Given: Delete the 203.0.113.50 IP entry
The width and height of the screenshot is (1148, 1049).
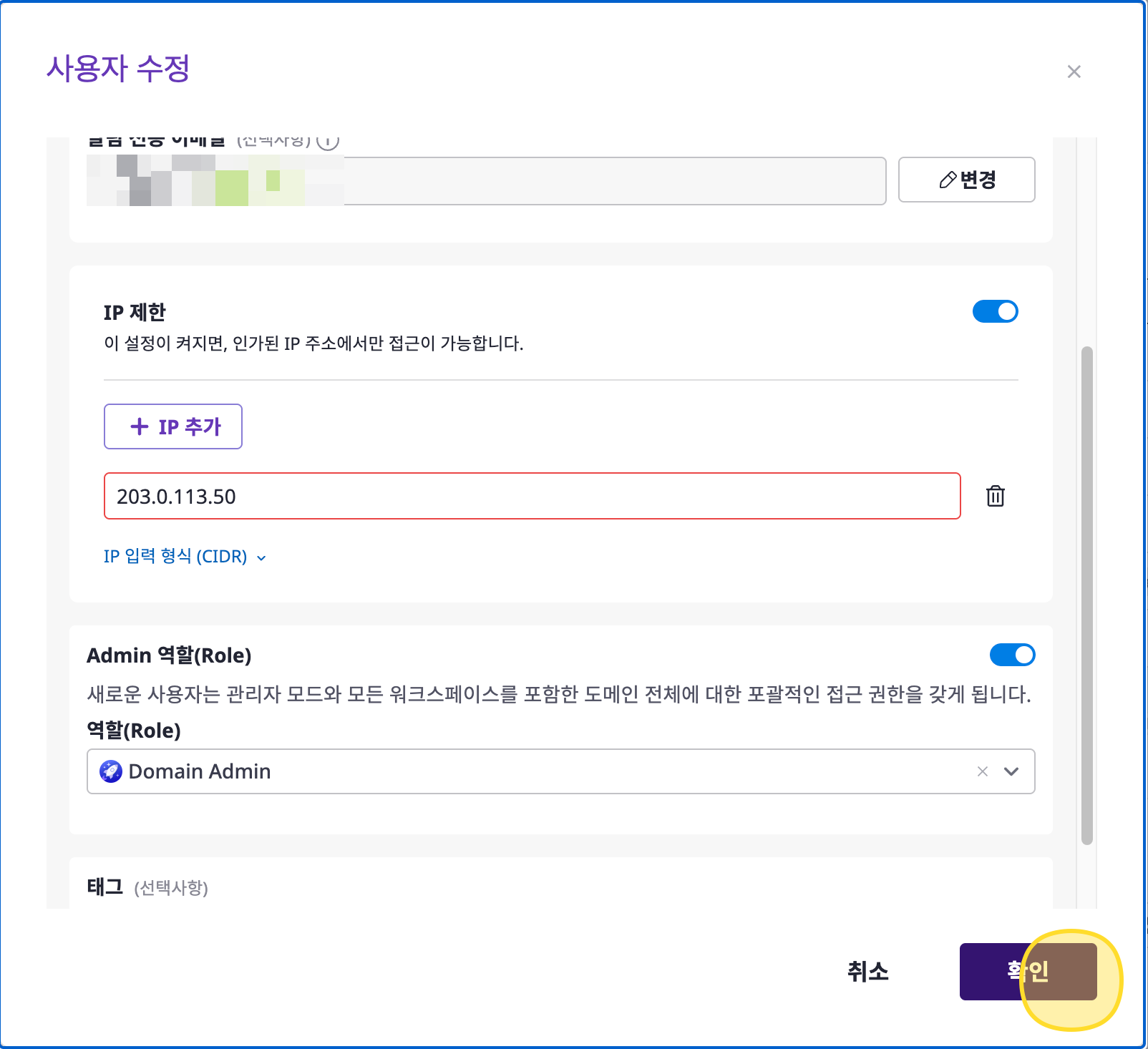Looking at the screenshot, I should 995,496.
